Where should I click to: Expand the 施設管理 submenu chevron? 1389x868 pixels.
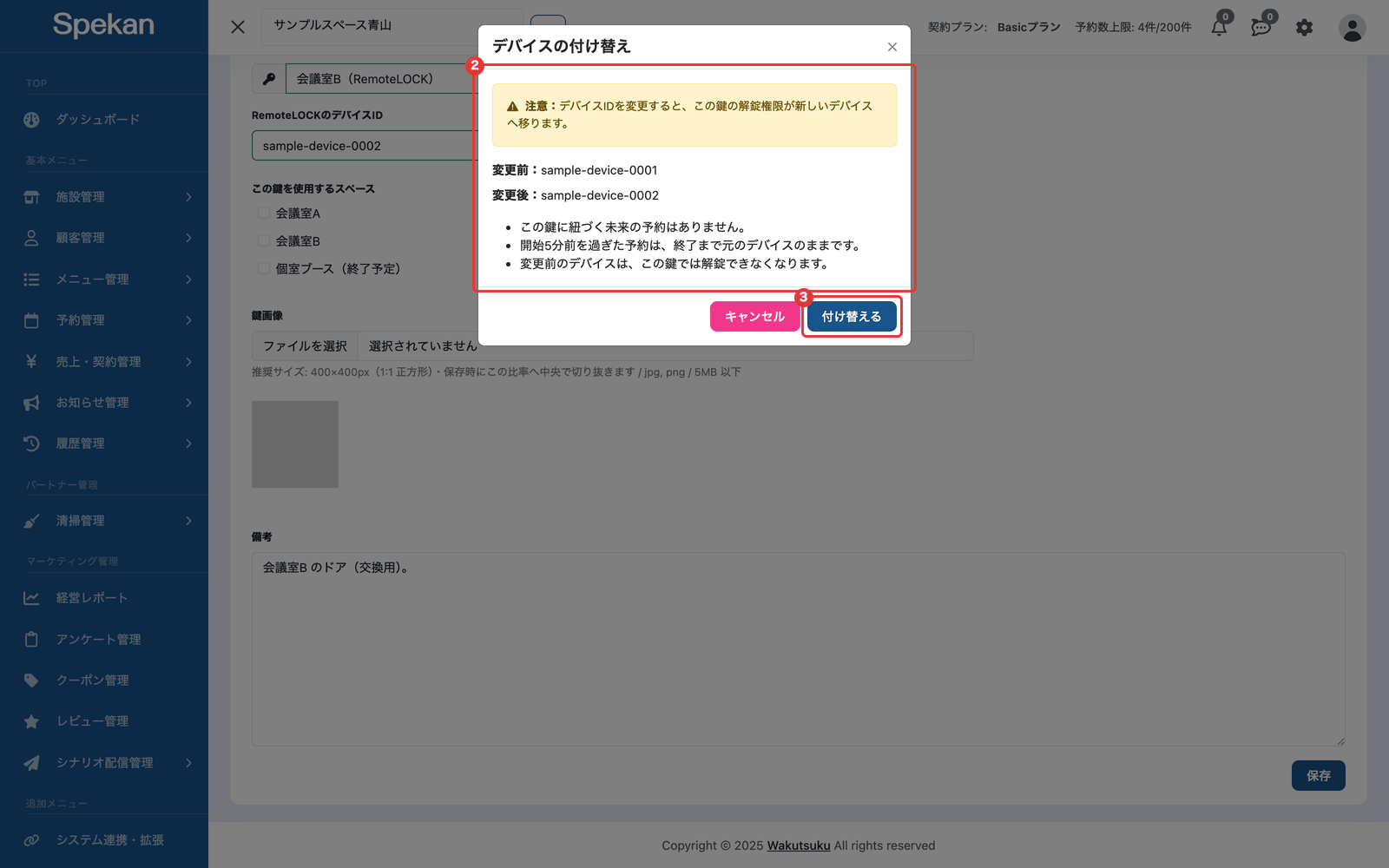coord(188,197)
